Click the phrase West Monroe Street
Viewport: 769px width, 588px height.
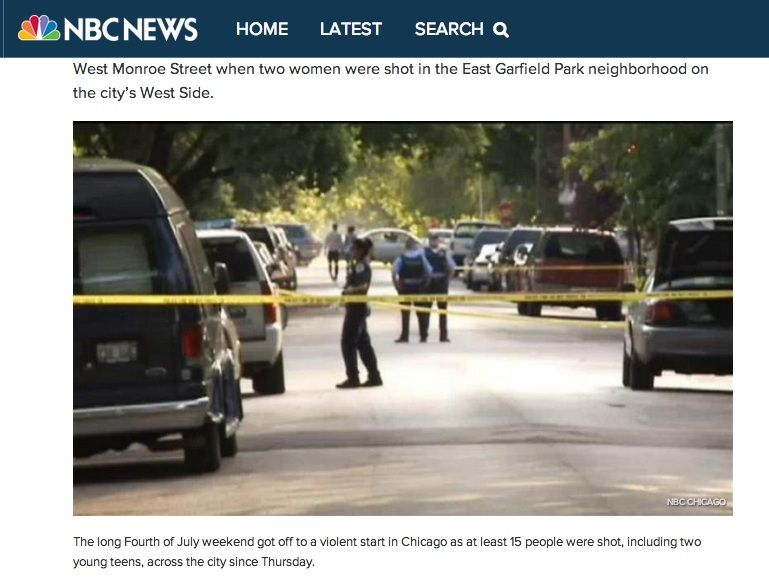click(142, 69)
